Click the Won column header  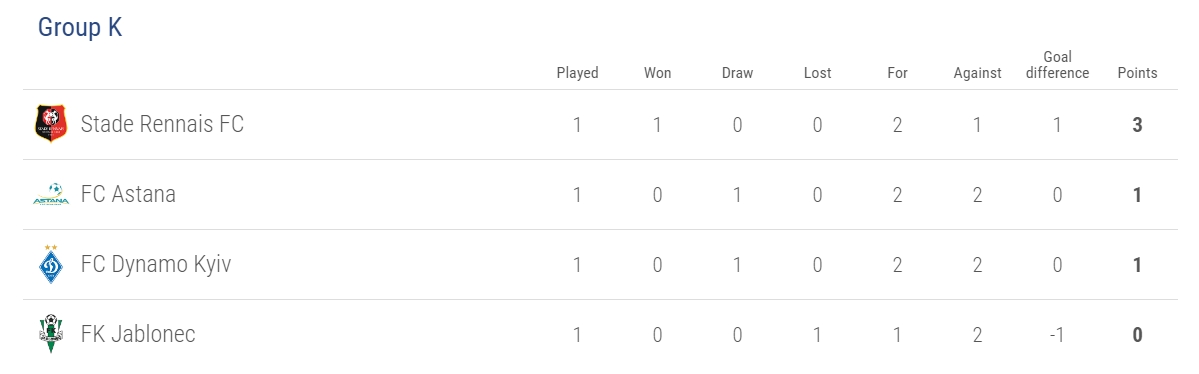coord(658,73)
